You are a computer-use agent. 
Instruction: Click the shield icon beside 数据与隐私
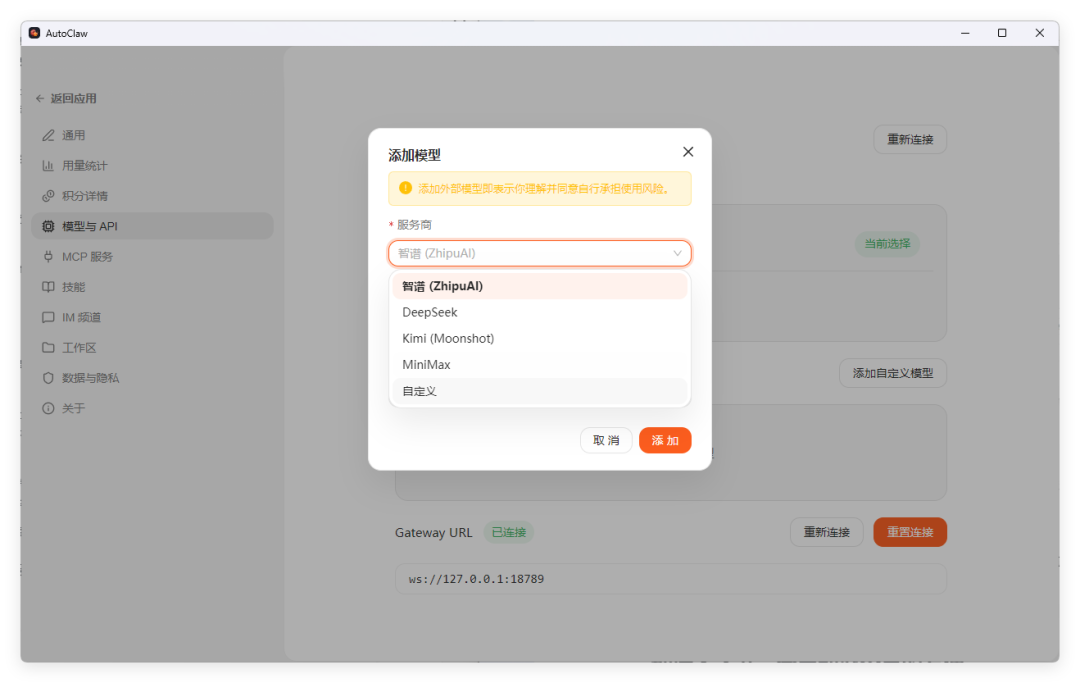[x=48, y=377]
